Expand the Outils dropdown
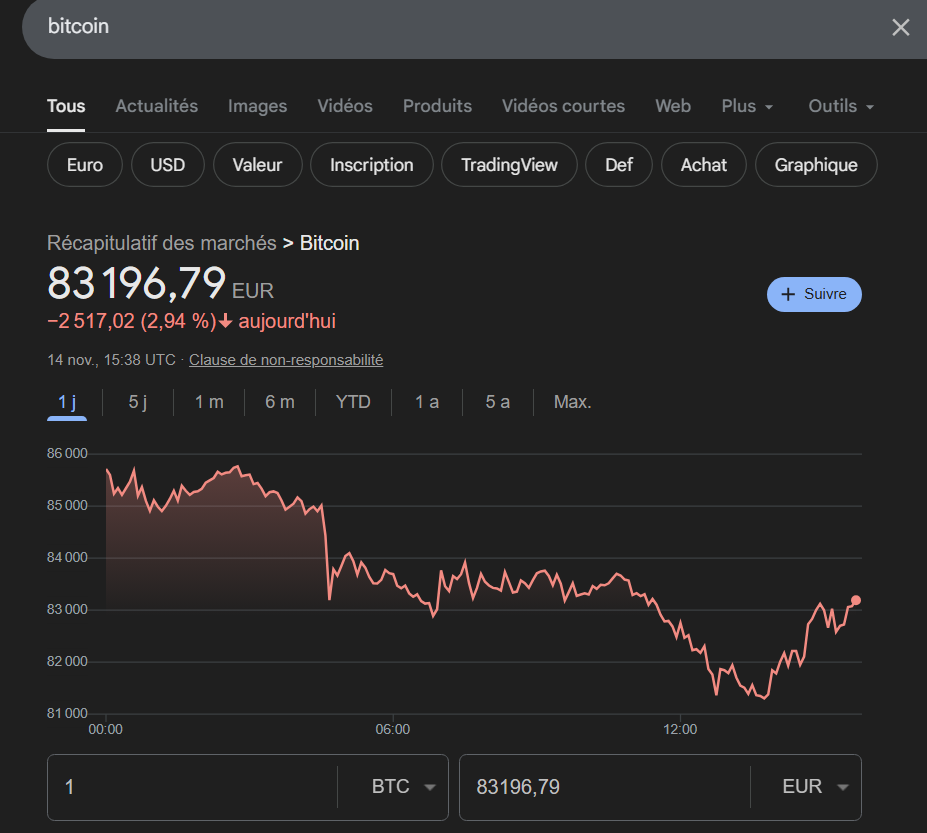This screenshot has height=833, width=927. click(x=841, y=106)
